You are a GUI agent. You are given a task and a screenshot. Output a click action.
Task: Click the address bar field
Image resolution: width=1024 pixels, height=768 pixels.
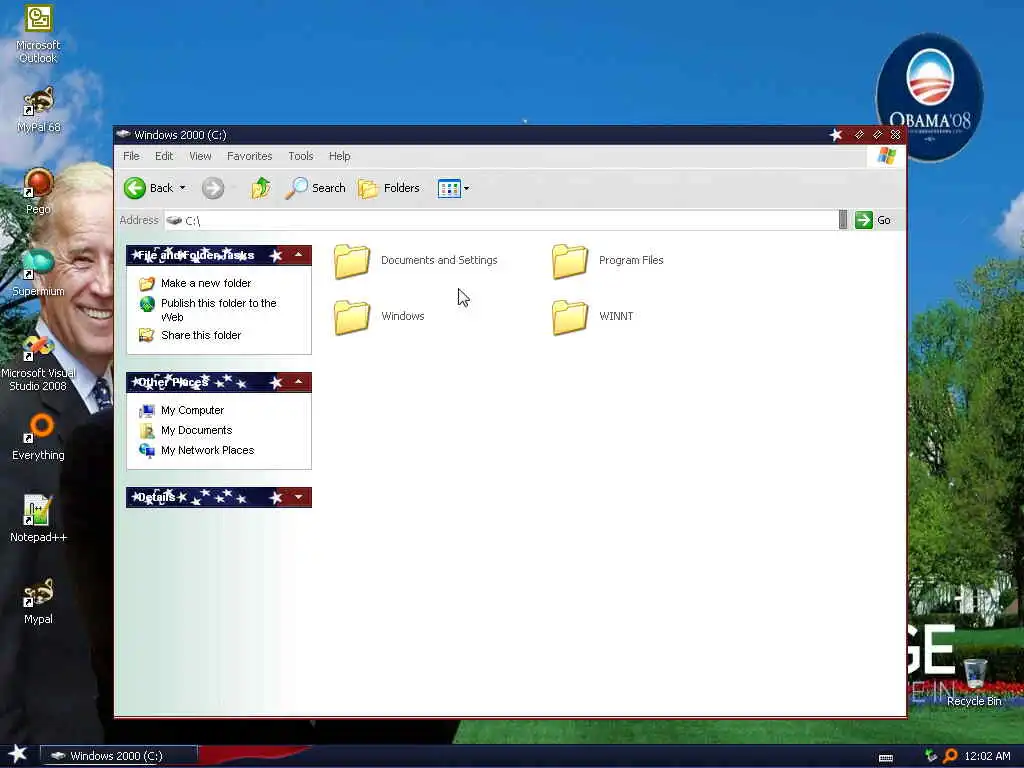click(500, 220)
